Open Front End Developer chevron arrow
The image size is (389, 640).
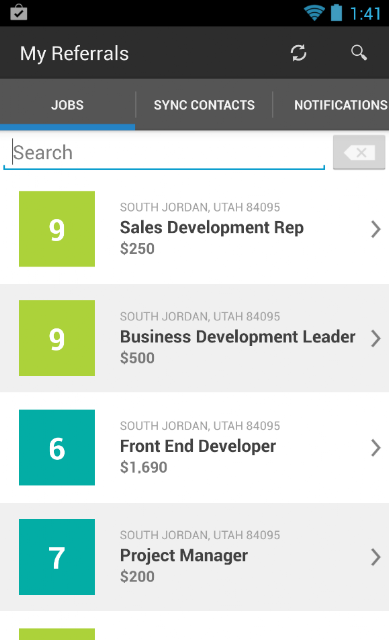[376, 448]
